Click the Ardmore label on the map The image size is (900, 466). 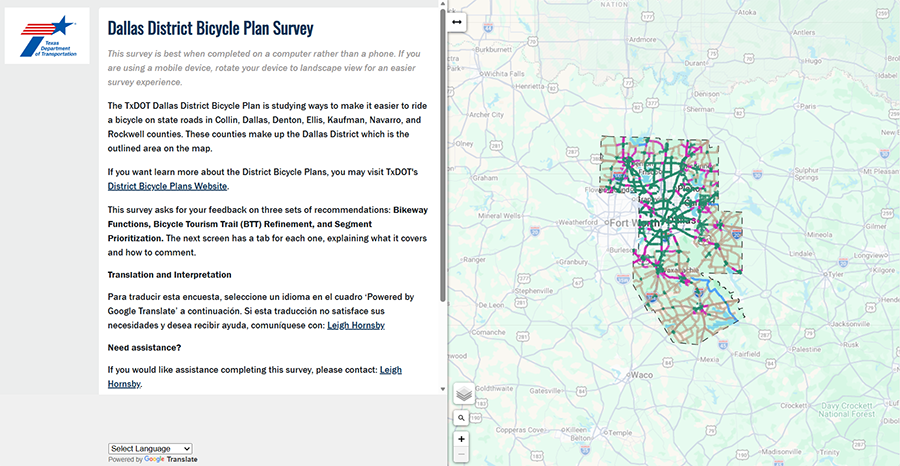point(643,40)
